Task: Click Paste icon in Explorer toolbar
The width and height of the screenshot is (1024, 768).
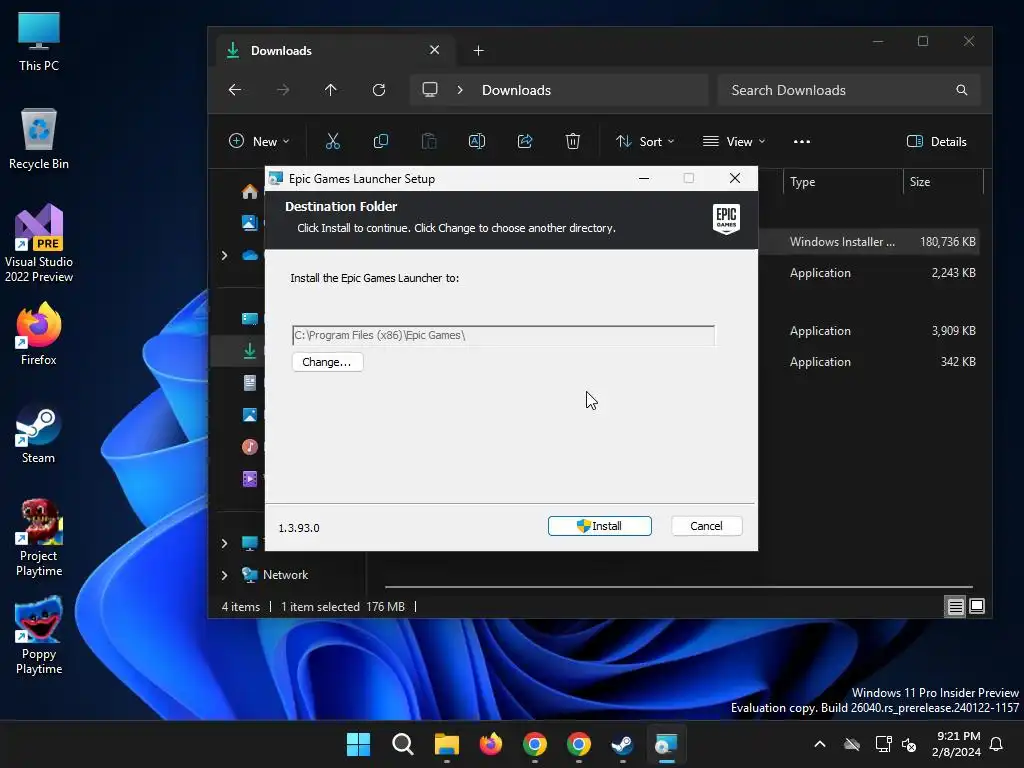Action: coord(429,141)
